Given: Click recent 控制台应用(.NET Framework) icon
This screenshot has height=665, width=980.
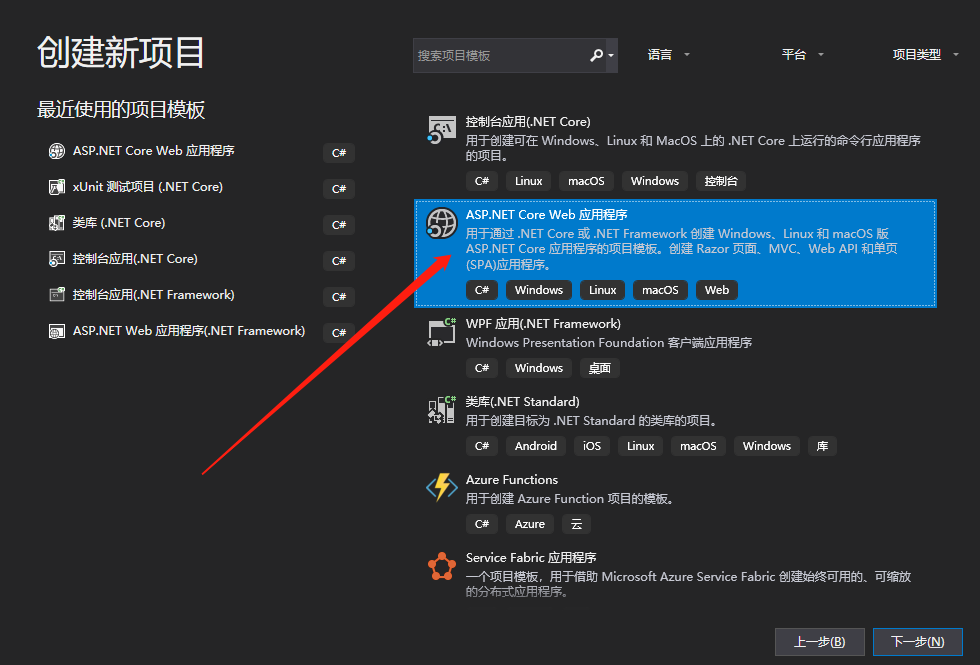Looking at the screenshot, I should pyautogui.click(x=57, y=294).
